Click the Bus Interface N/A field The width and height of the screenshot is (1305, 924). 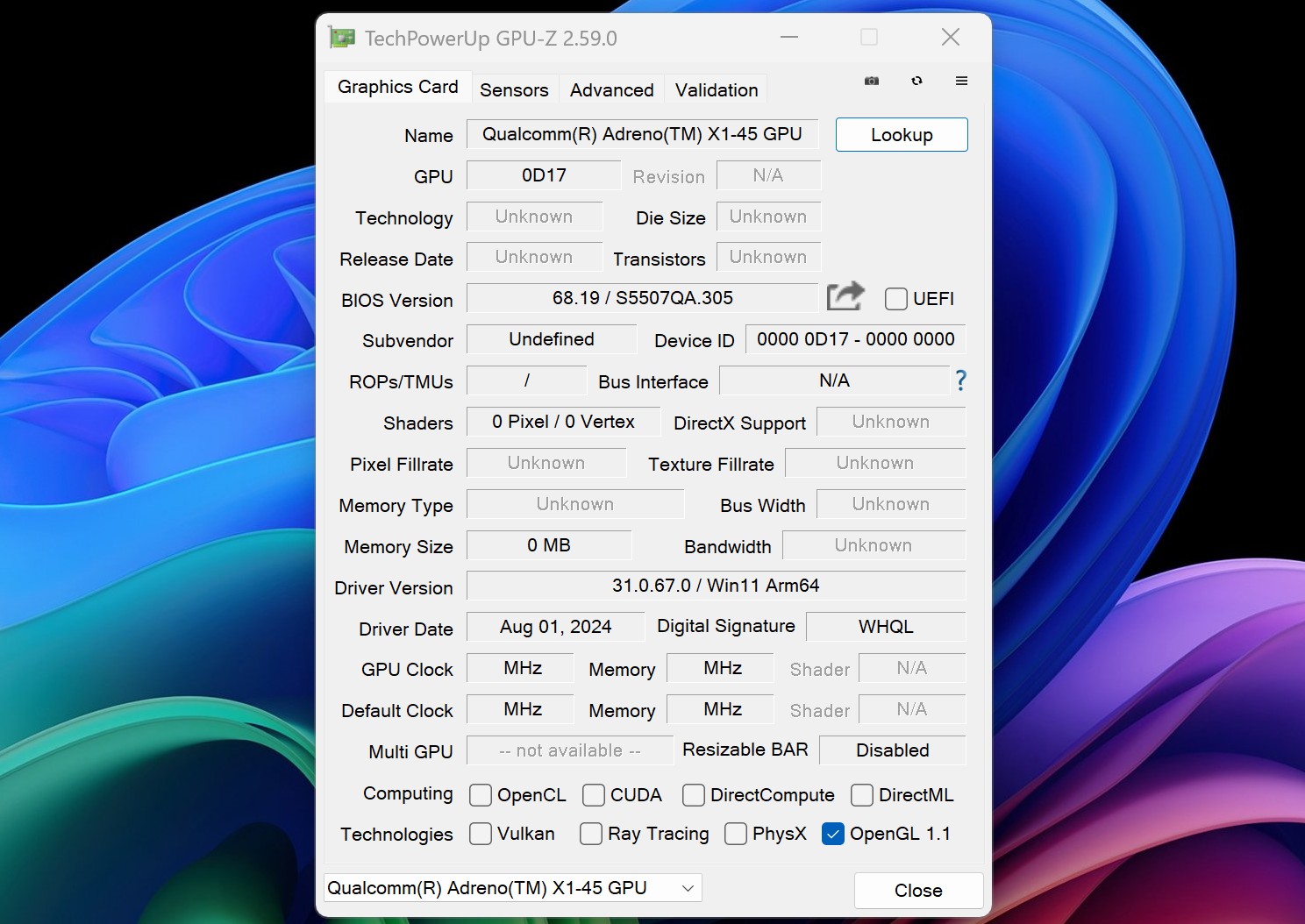[x=834, y=380]
